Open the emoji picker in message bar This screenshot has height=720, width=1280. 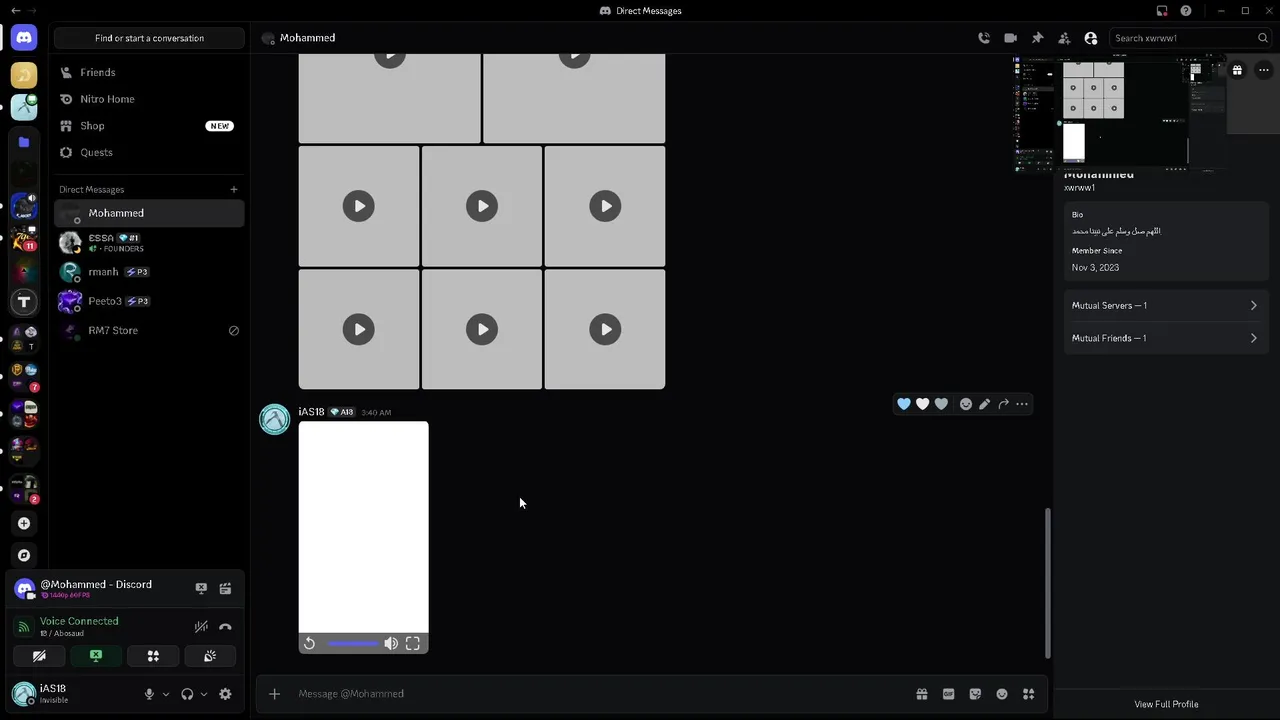coord(1002,694)
